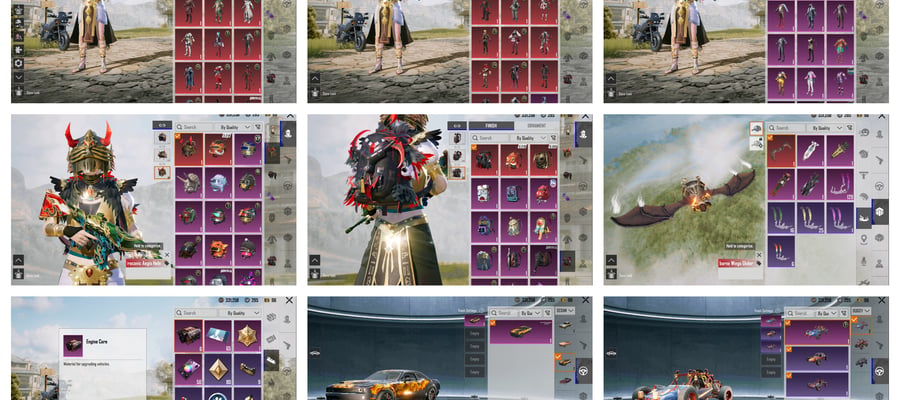Select bat wings glider tile
This screenshot has width=900, height=400.
coord(781,150)
